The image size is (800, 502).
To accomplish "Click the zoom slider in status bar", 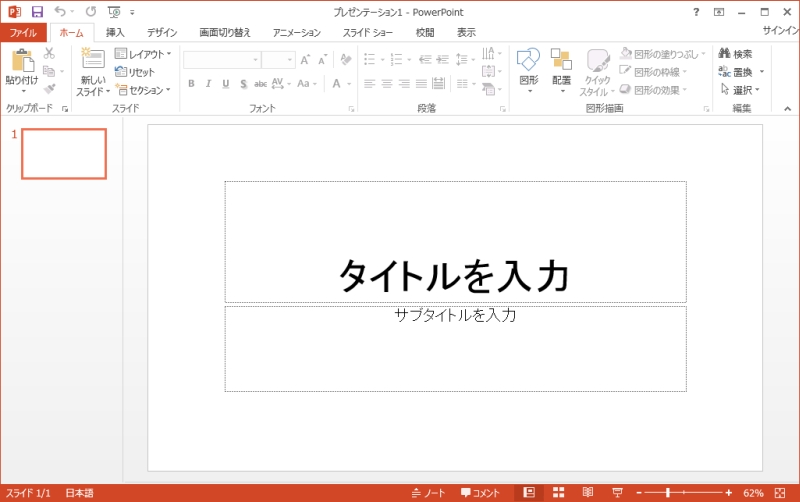I will pyautogui.click(x=667, y=493).
